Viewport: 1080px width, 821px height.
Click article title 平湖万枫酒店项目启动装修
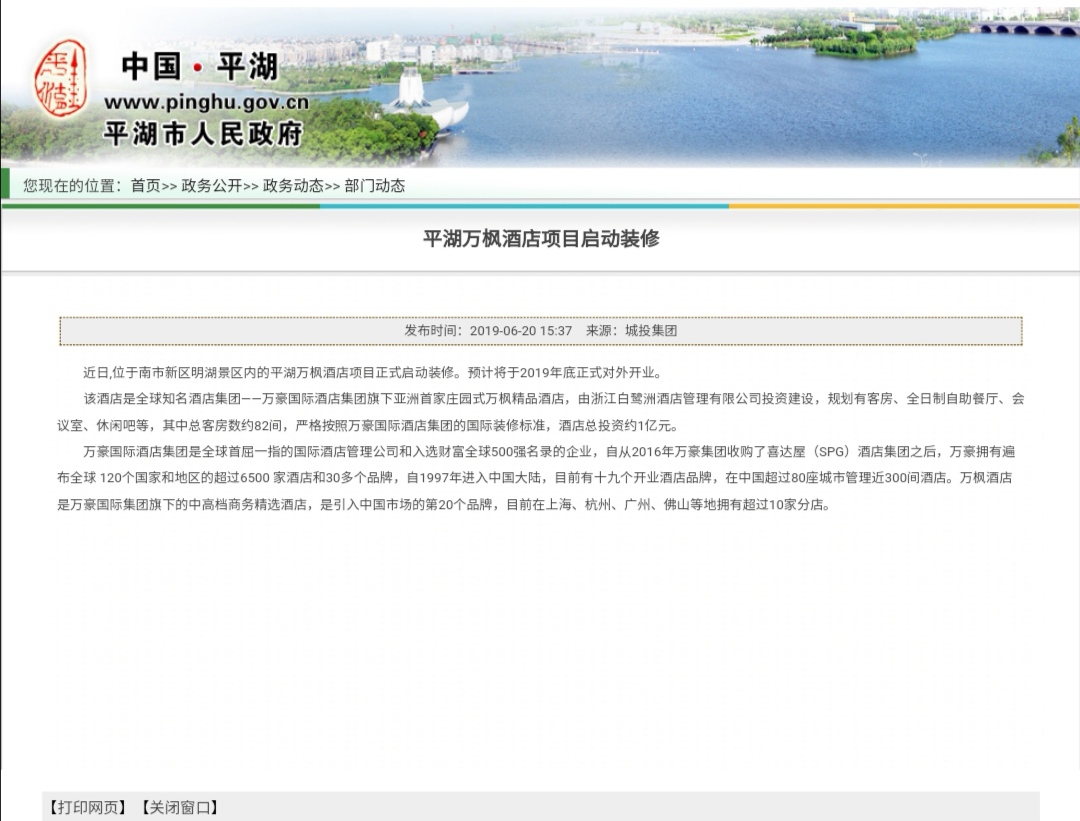pyautogui.click(x=541, y=238)
